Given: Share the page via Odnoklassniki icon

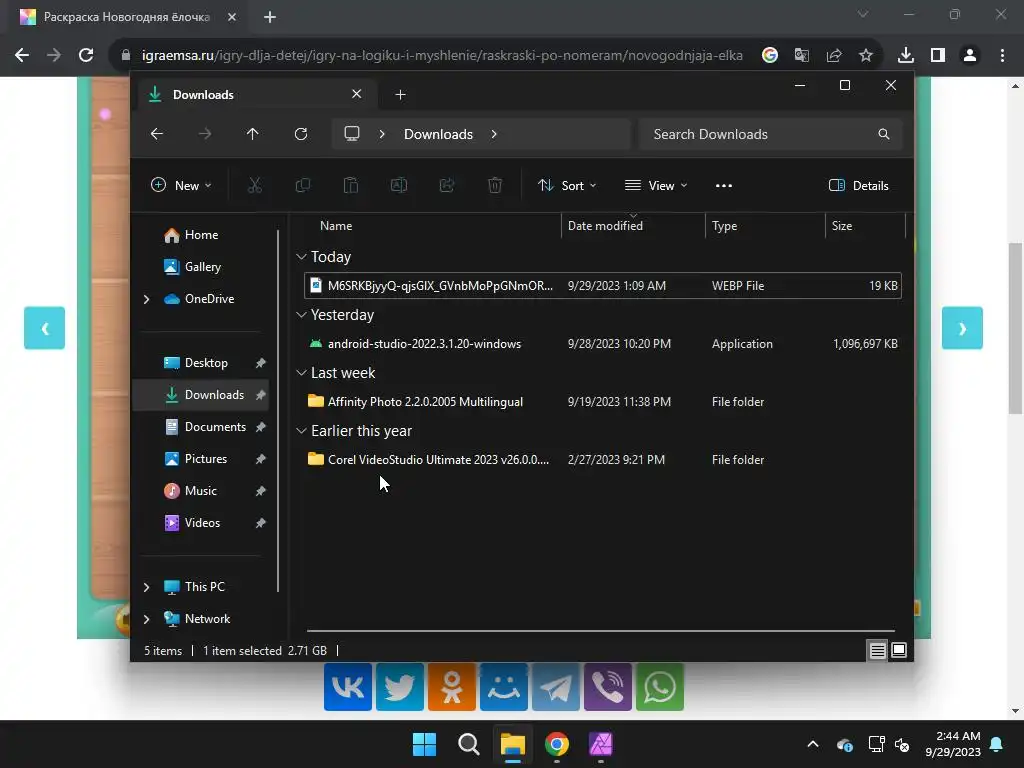Looking at the screenshot, I should click(452, 687).
